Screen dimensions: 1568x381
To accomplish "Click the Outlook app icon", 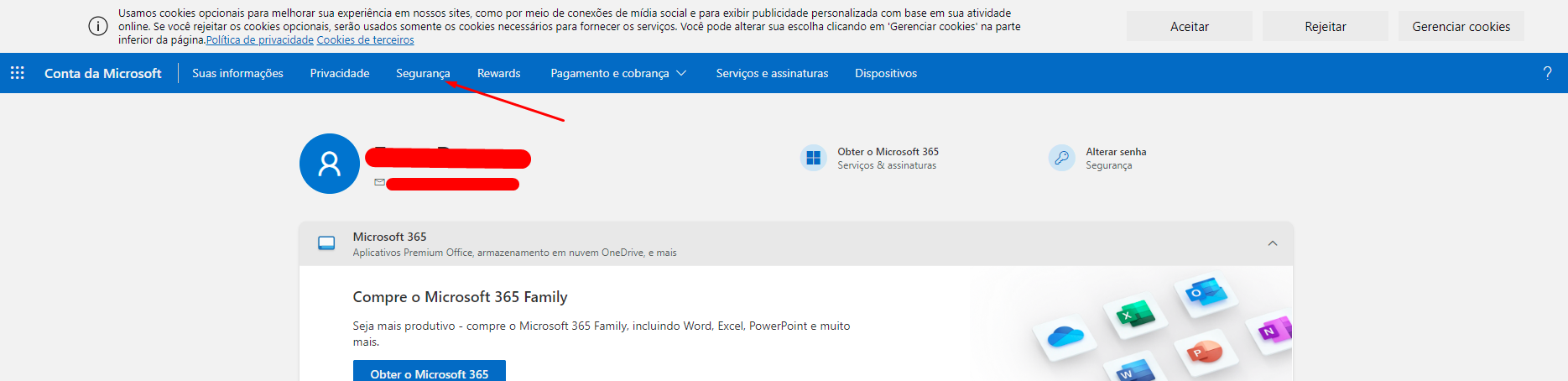I will 1206,293.
